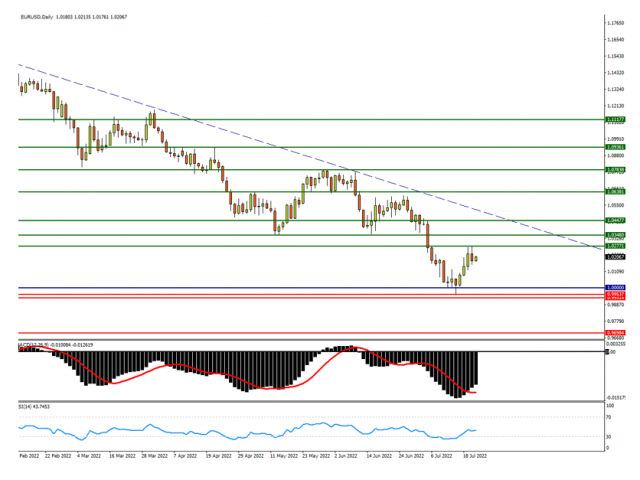640x480 pixels.
Task: Click the latest candlestick on the chart
Action: coord(475,259)
